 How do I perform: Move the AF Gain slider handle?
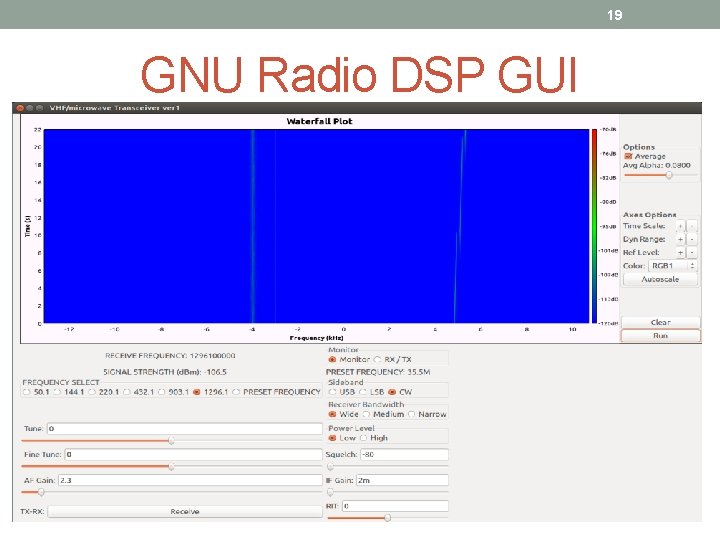tap(41, 492)
